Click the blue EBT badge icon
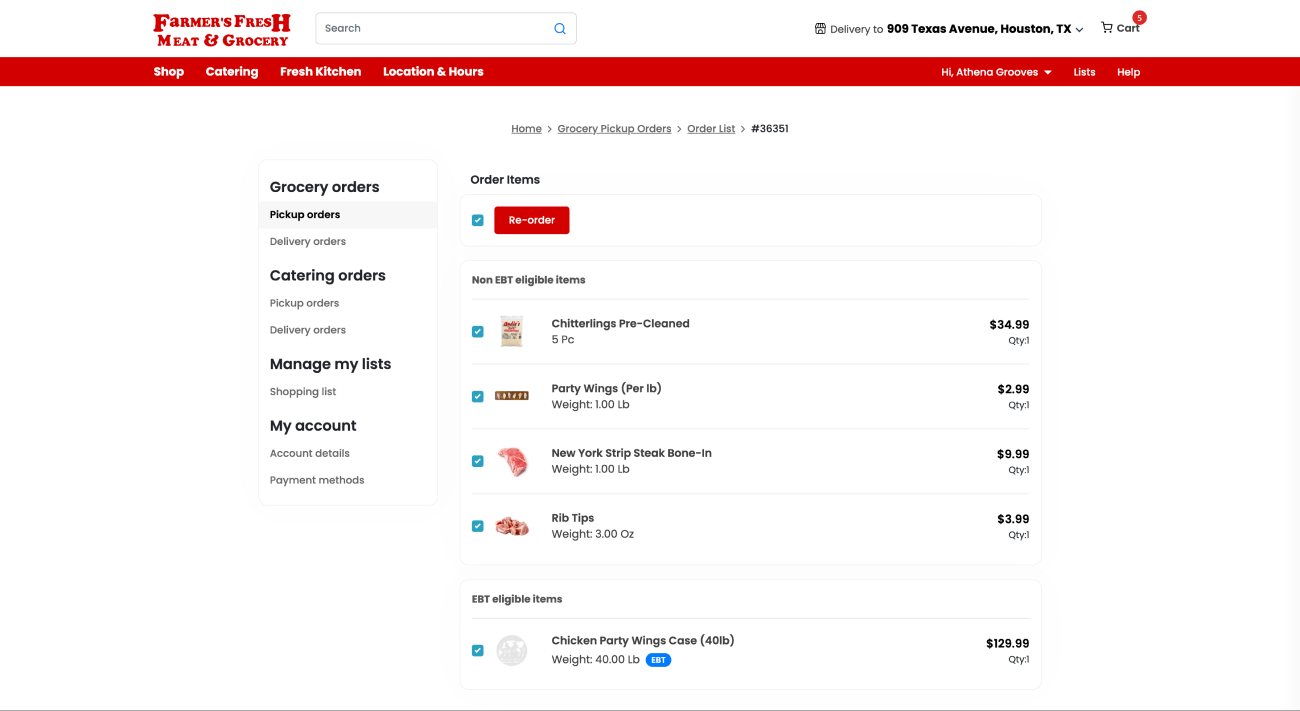 [x=658, y=660]
